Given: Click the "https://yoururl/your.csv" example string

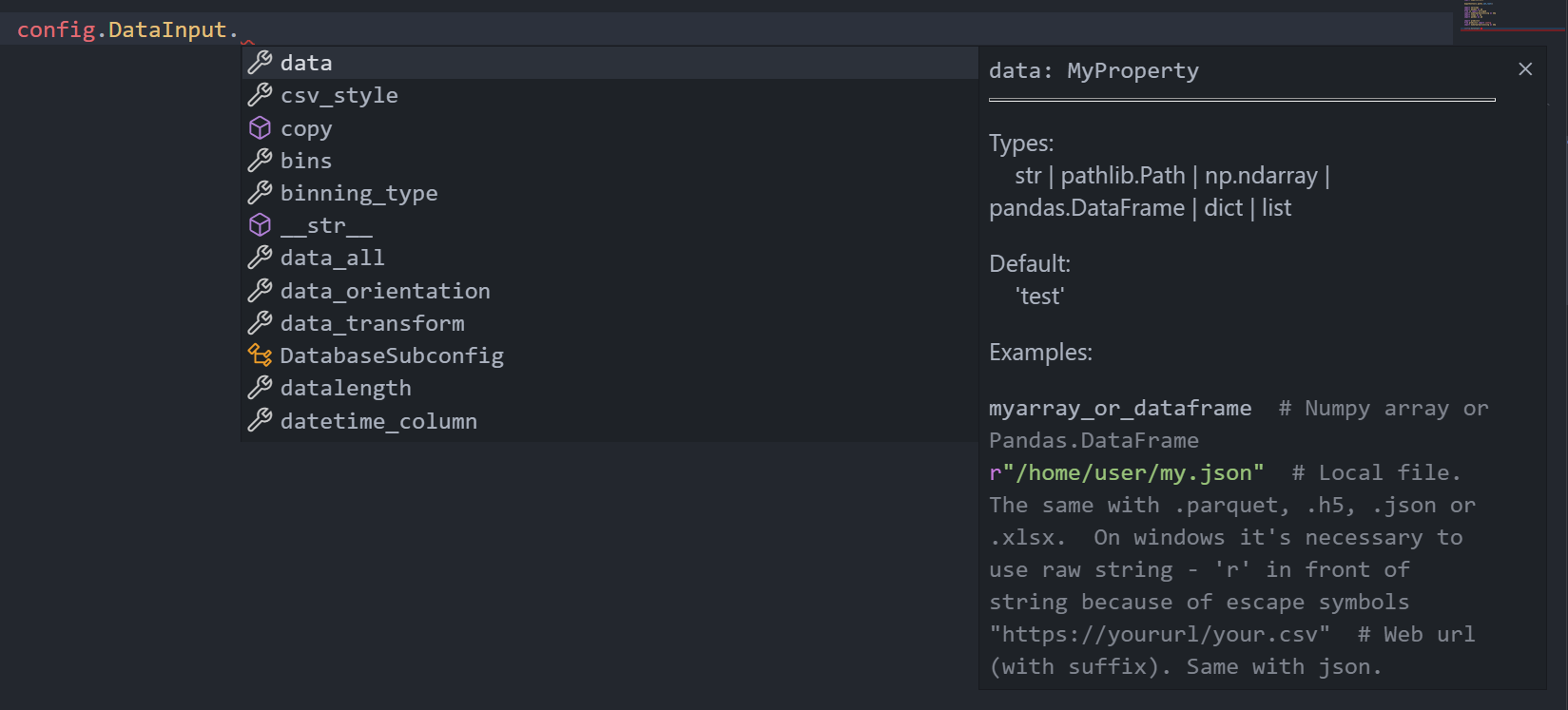Looking at the screenshot, I should click(x=1159, y=635).
